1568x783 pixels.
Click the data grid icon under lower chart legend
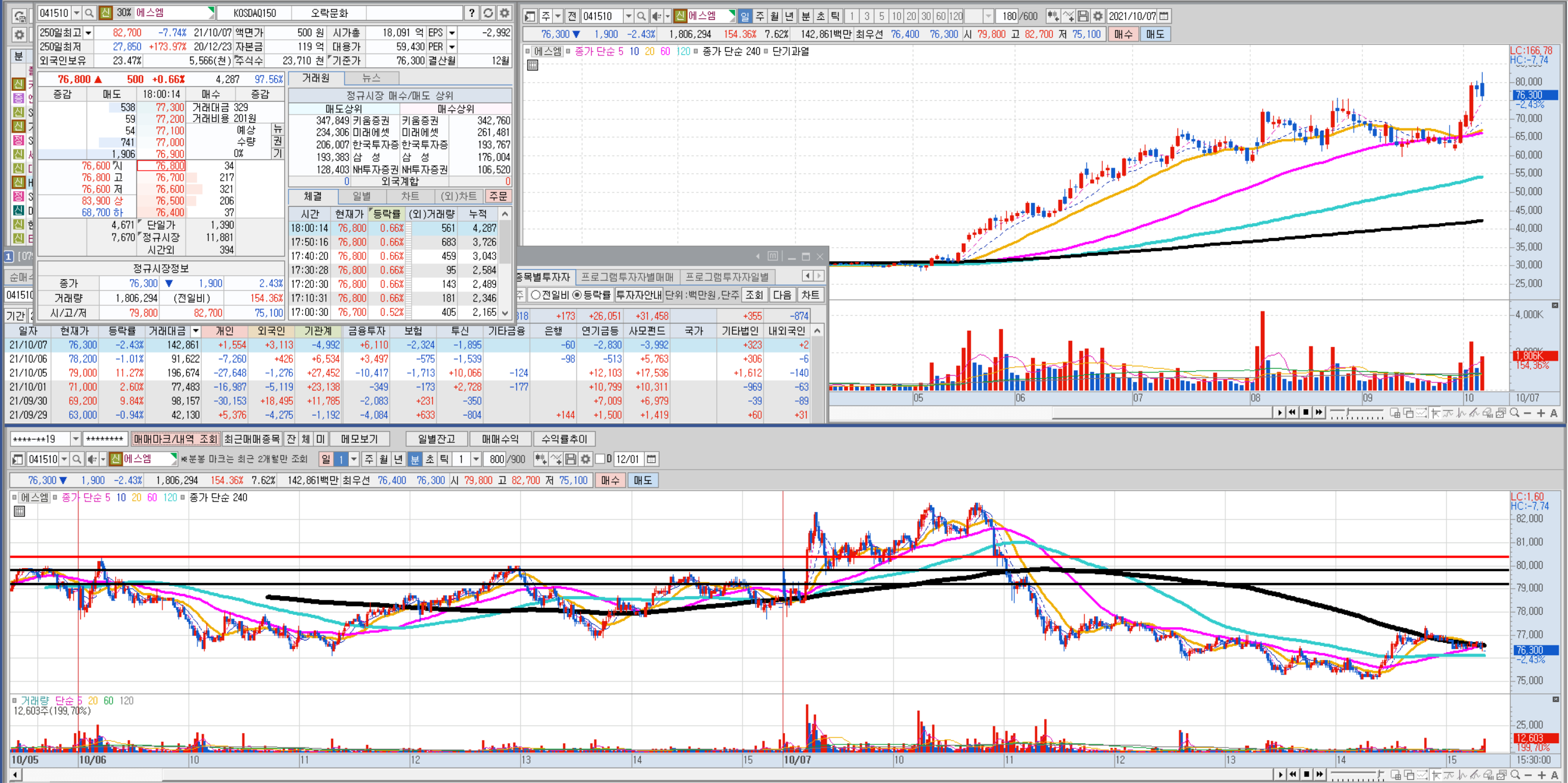[x=19, y=511]
